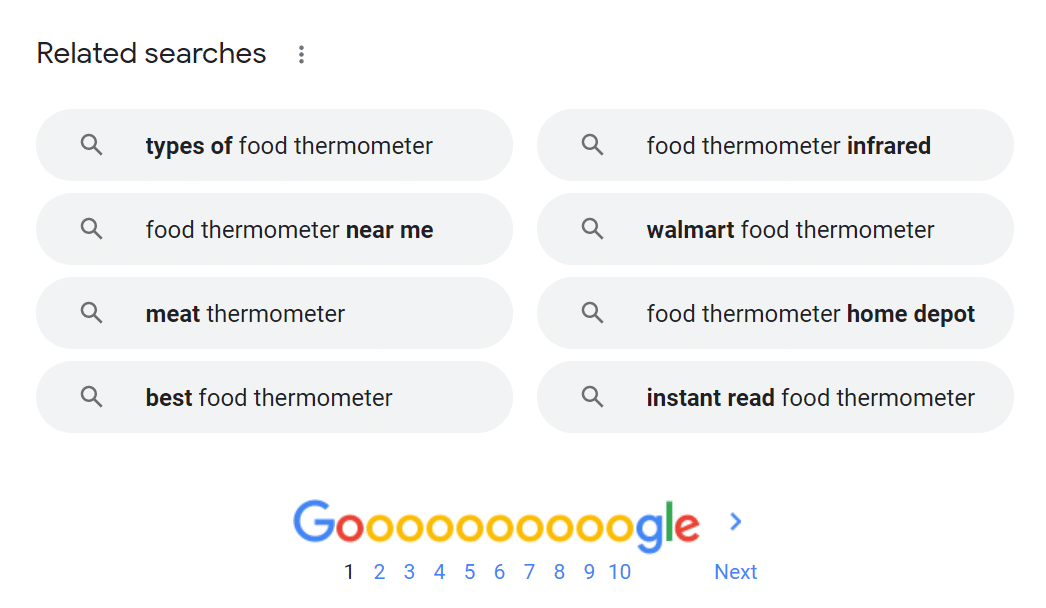This screenshot has width=1046, height=608.
Task: Open the Related searches three-dot menu
Action: 301,54
